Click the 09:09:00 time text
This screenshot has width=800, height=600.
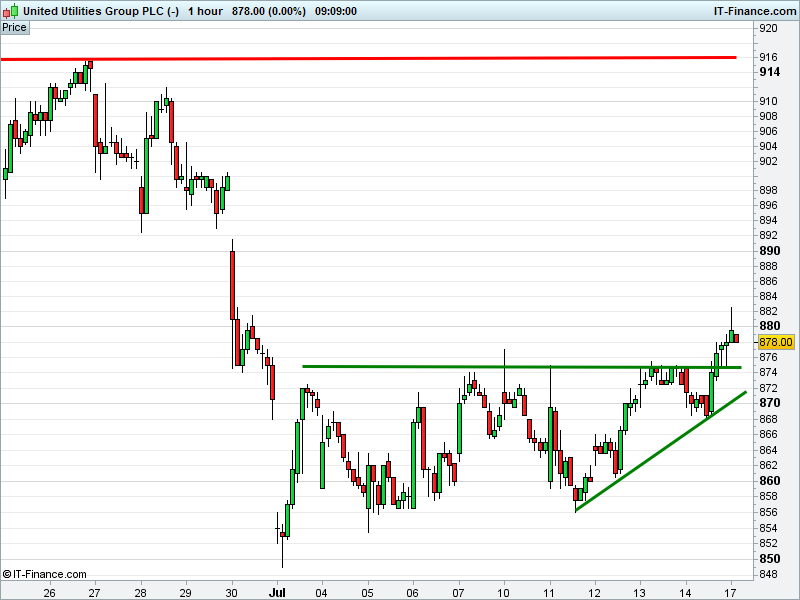tap(336, 11)
